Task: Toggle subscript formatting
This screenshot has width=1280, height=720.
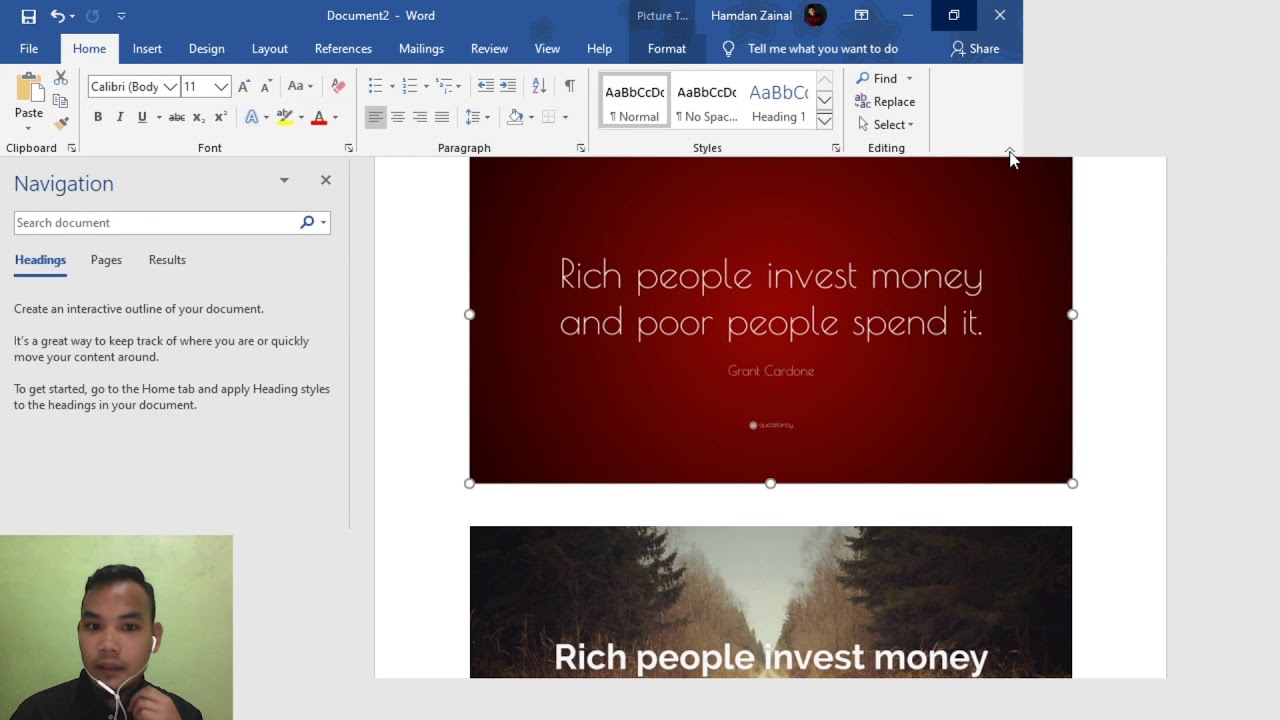Action: coord(198,117)
